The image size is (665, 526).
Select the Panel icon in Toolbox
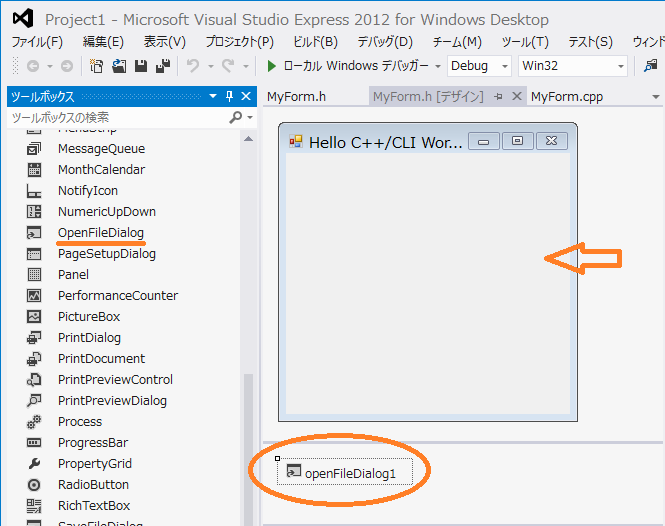pos(34,275)
